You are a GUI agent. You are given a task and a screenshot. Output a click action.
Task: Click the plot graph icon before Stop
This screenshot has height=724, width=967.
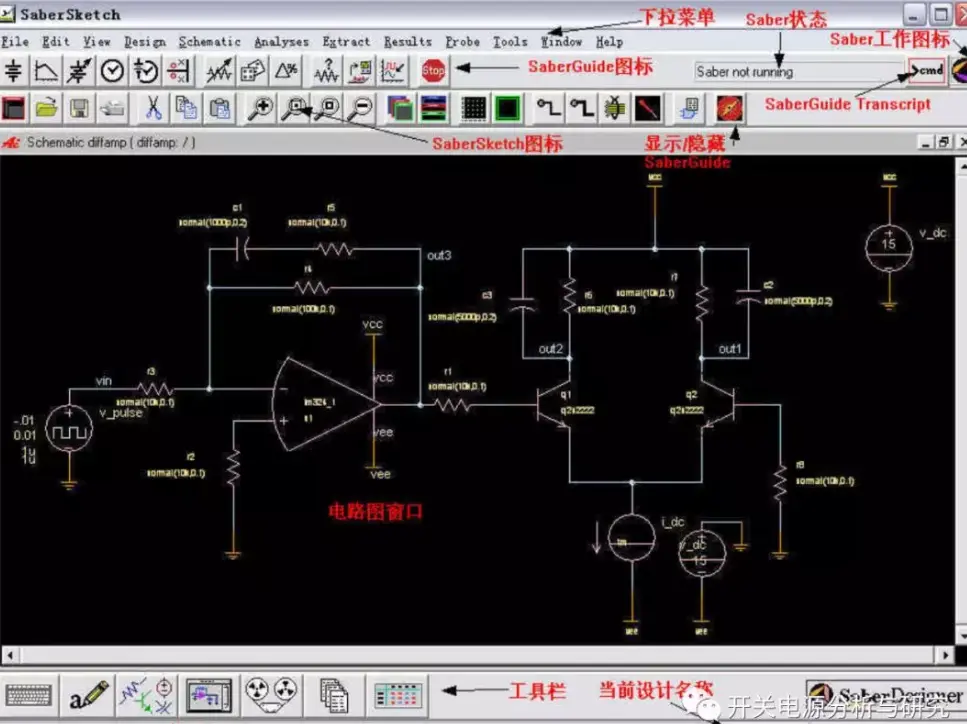[x=393, y=72]
